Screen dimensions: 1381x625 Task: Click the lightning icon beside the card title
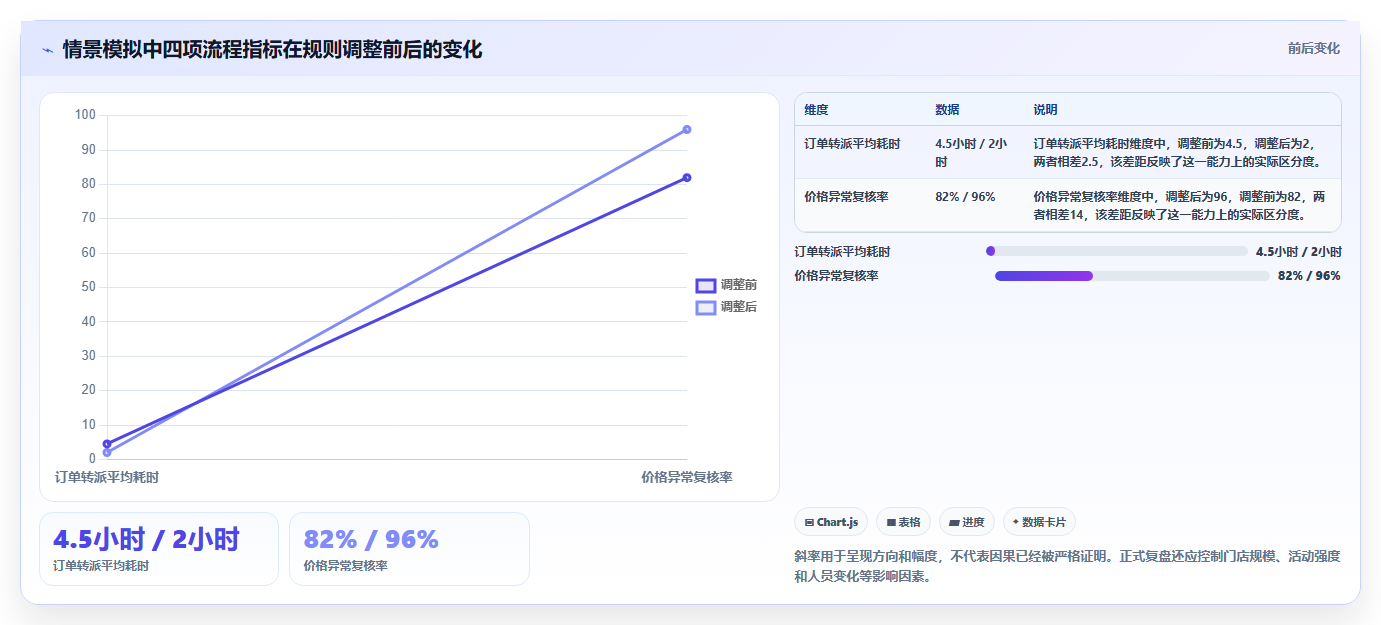coord(47,50)
